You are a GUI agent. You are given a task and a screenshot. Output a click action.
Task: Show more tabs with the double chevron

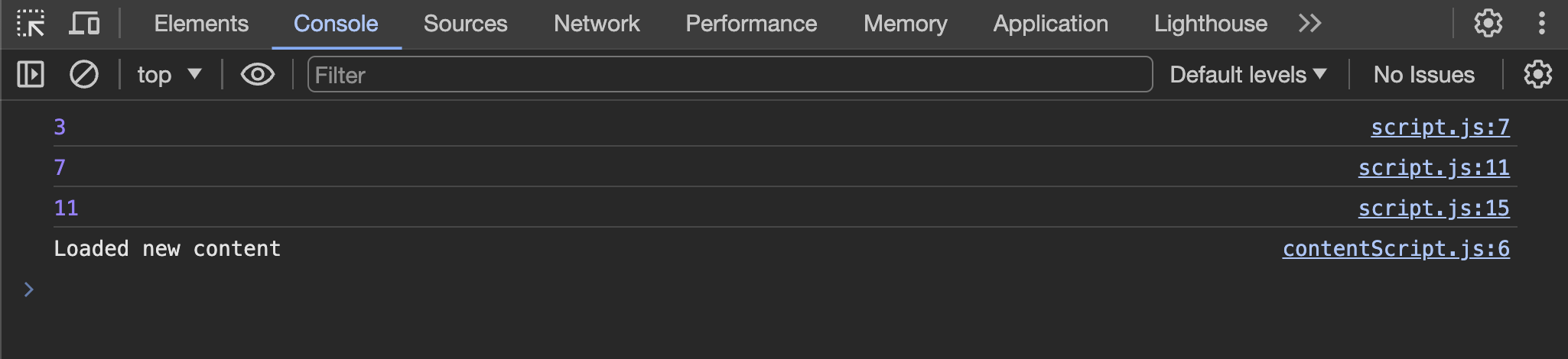pos(1309,24)
